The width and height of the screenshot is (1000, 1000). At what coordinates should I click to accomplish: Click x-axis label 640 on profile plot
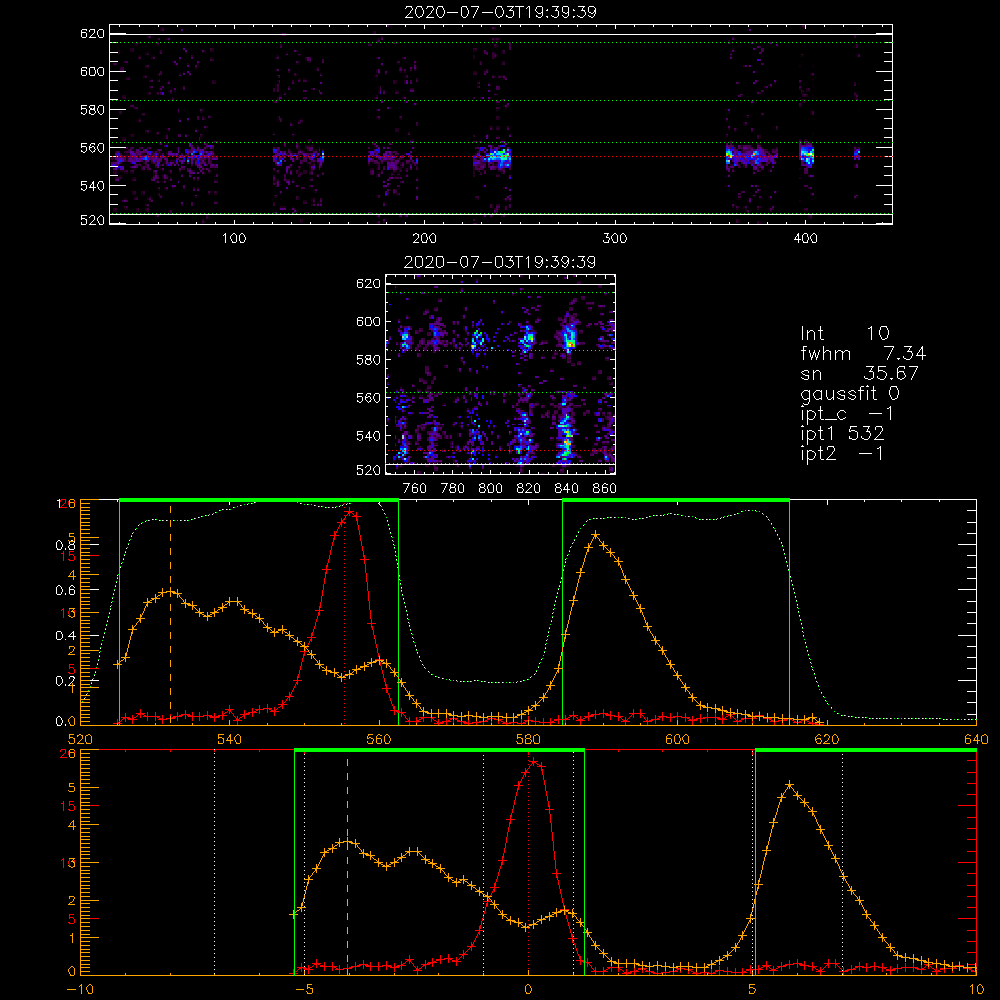pyautogui.click(x=976, y=739)
